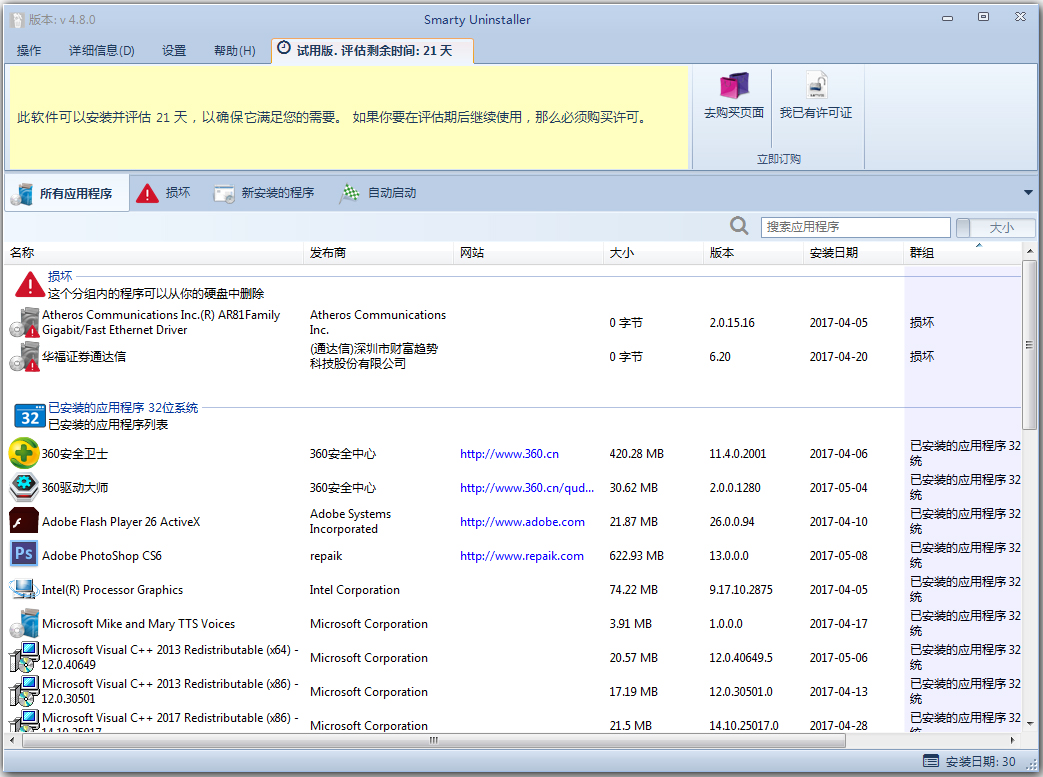The height and width of the screenshot is (777, 1043).
Task: Click the 2017-05-04 install date
Action: (x=838, y=488)
